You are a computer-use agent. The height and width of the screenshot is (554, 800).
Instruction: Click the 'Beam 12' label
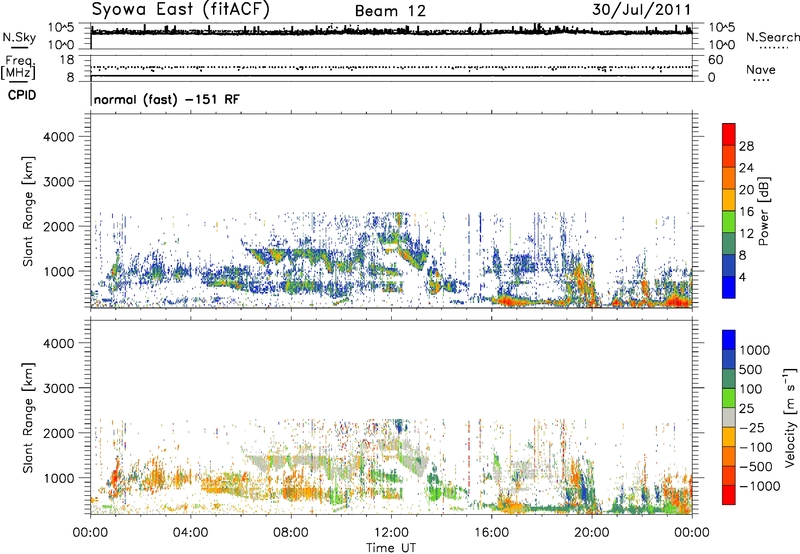(x=390, y=11)
